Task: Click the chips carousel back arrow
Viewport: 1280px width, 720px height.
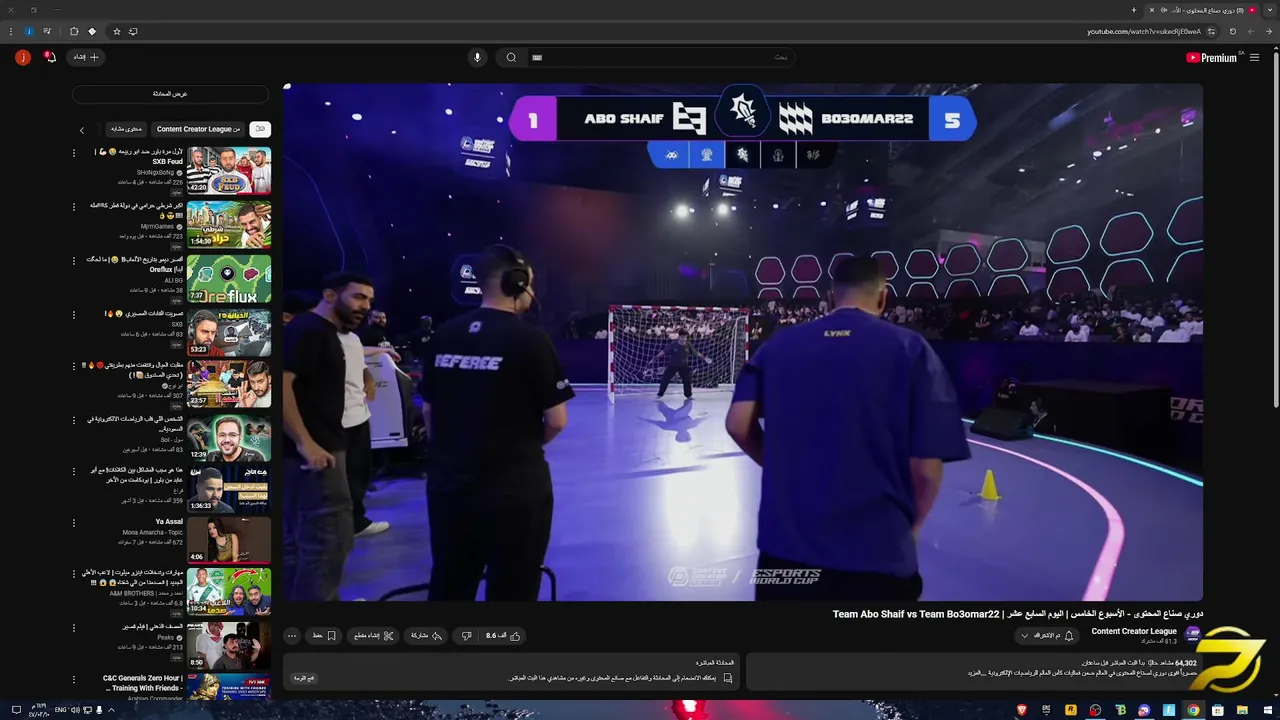Action: pyautogui.click(x=82, y=130)
